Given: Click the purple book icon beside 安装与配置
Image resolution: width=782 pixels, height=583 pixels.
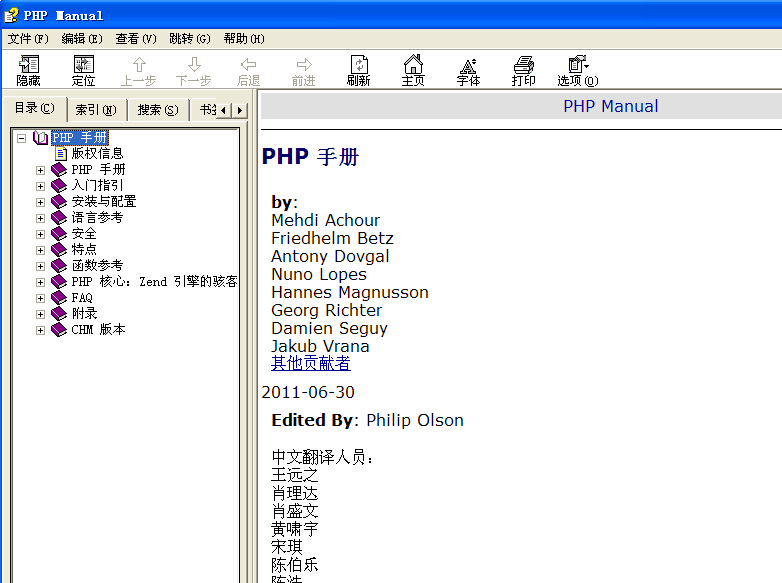Looking at the screenshot, I should click(x=59, y=201).
